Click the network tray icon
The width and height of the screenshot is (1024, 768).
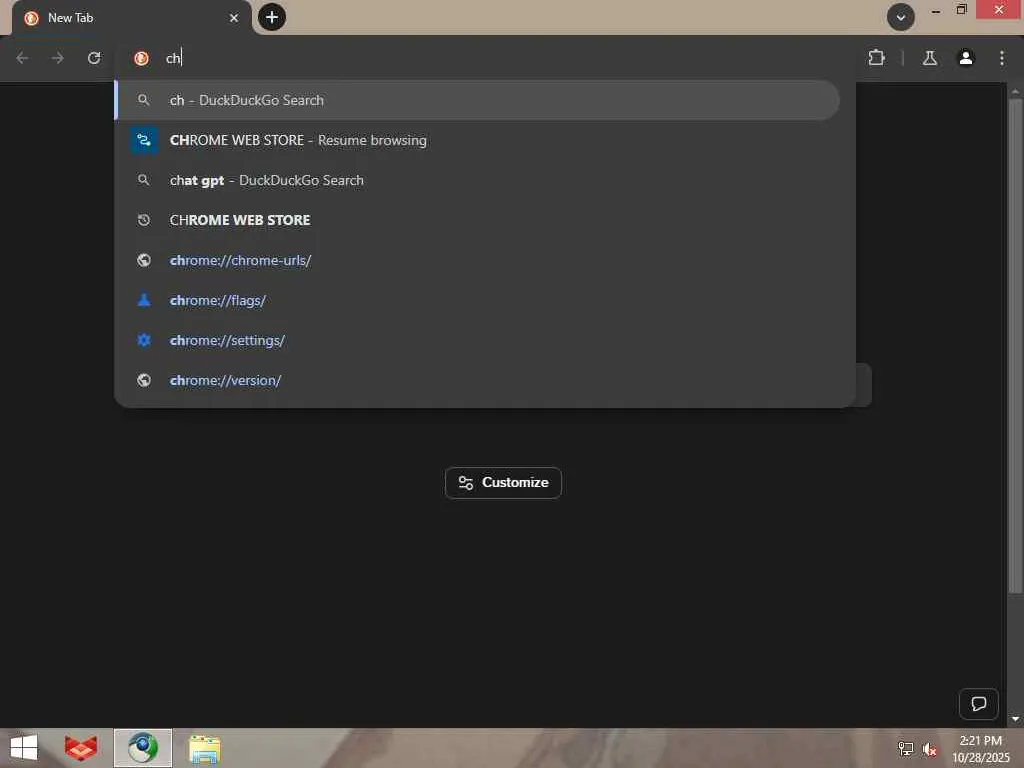point(906,748)
